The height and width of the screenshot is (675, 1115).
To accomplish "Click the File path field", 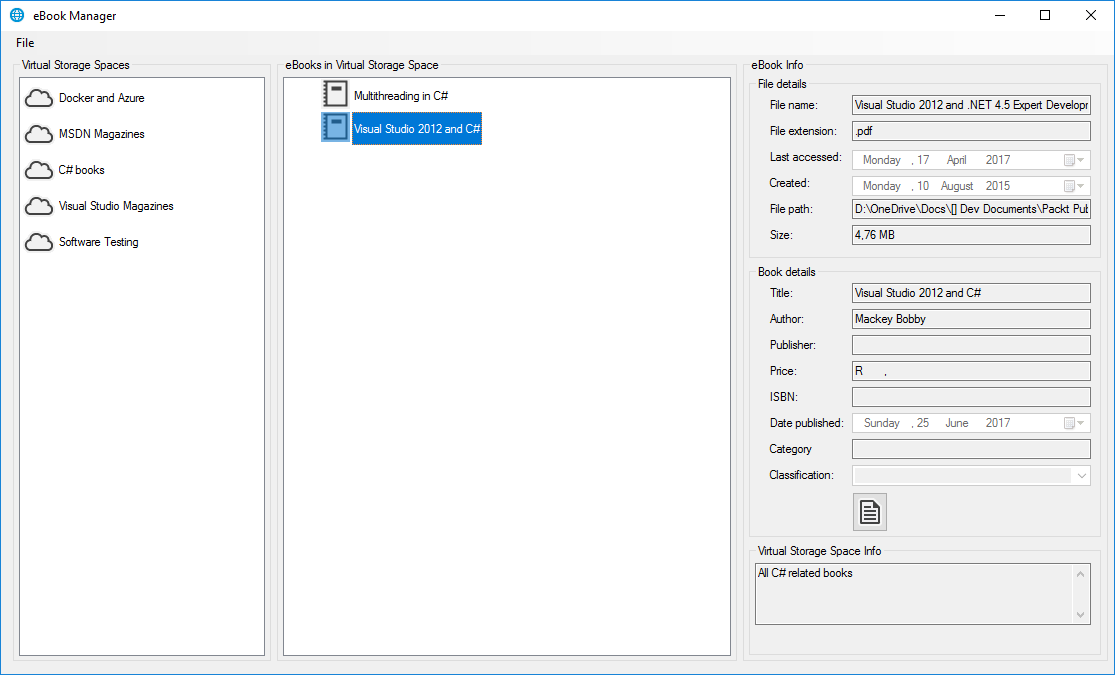I will 971,209.
